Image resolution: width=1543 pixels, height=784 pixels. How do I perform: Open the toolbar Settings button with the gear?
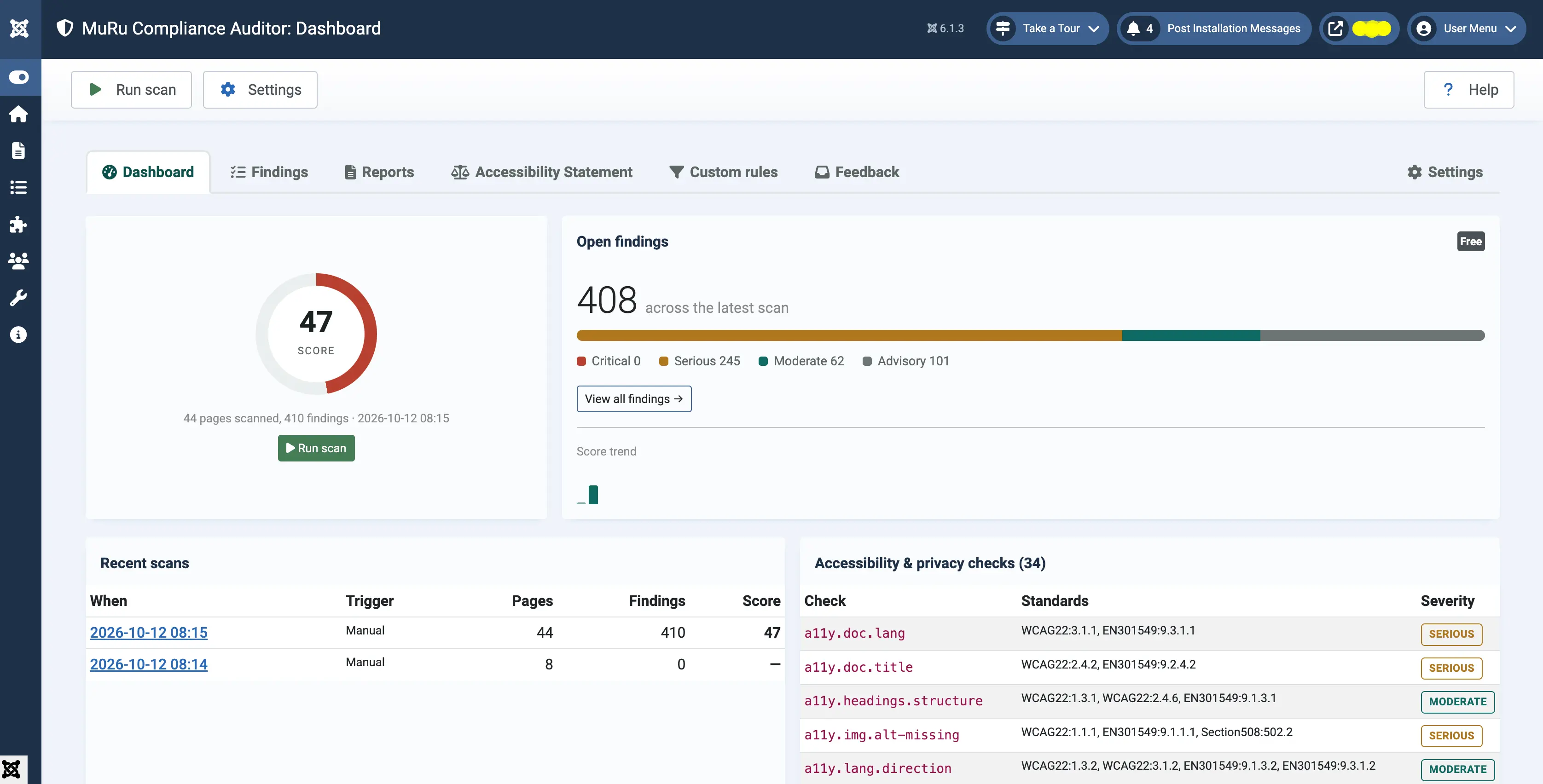260,90
